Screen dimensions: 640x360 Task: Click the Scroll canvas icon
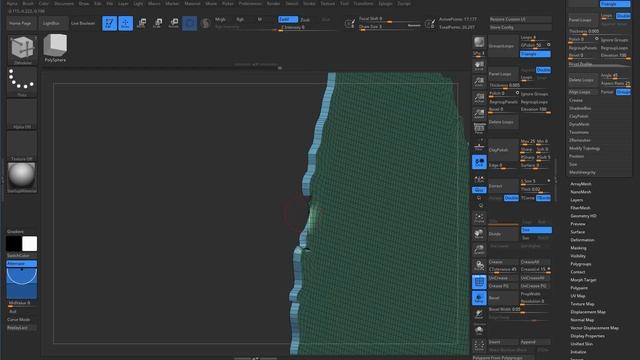pyautogui.click(x=479, y=66)
